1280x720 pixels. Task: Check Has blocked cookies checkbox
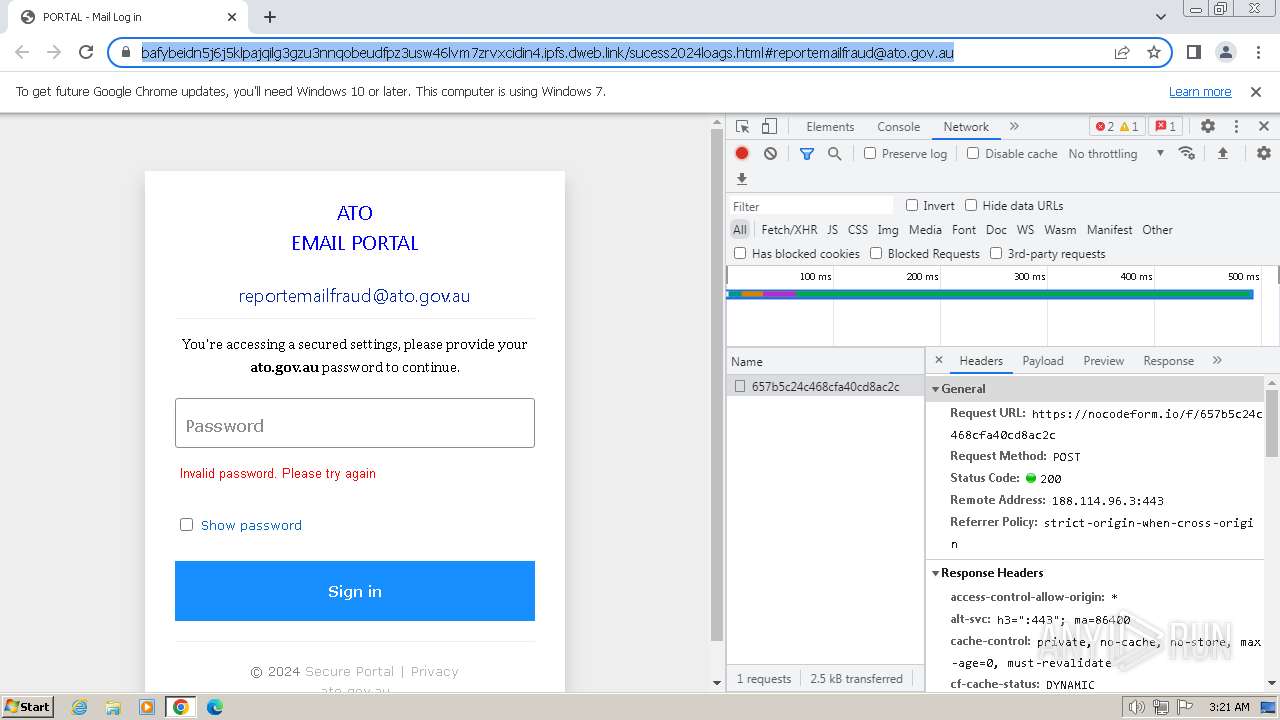click(740, 253)
